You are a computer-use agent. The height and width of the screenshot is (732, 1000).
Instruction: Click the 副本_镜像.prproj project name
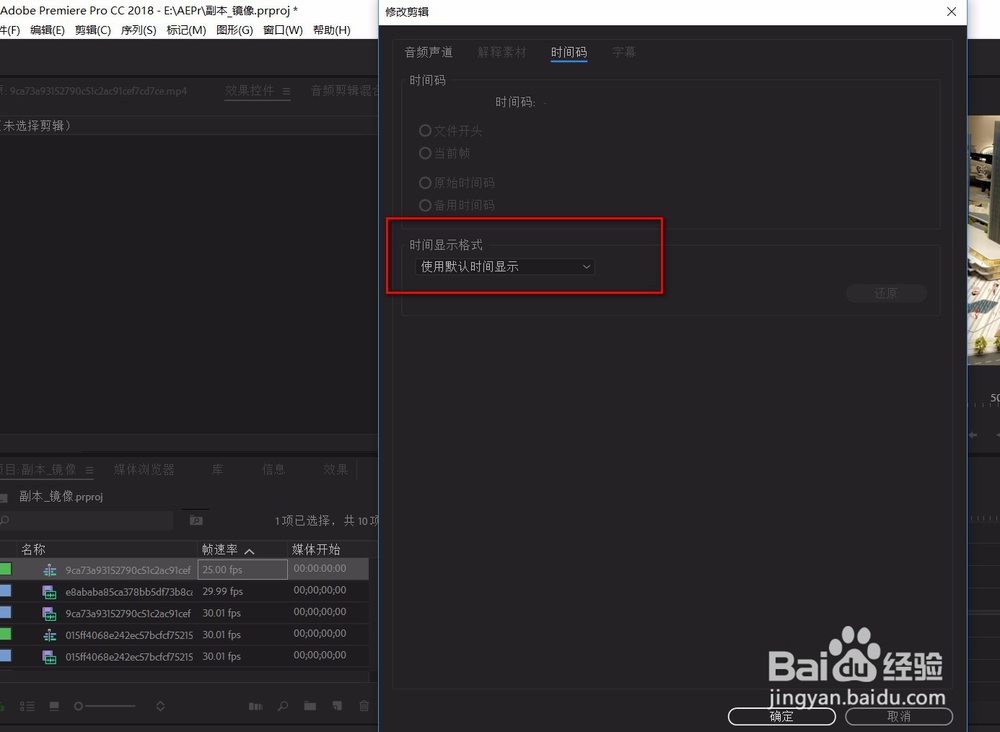(61, 496)
